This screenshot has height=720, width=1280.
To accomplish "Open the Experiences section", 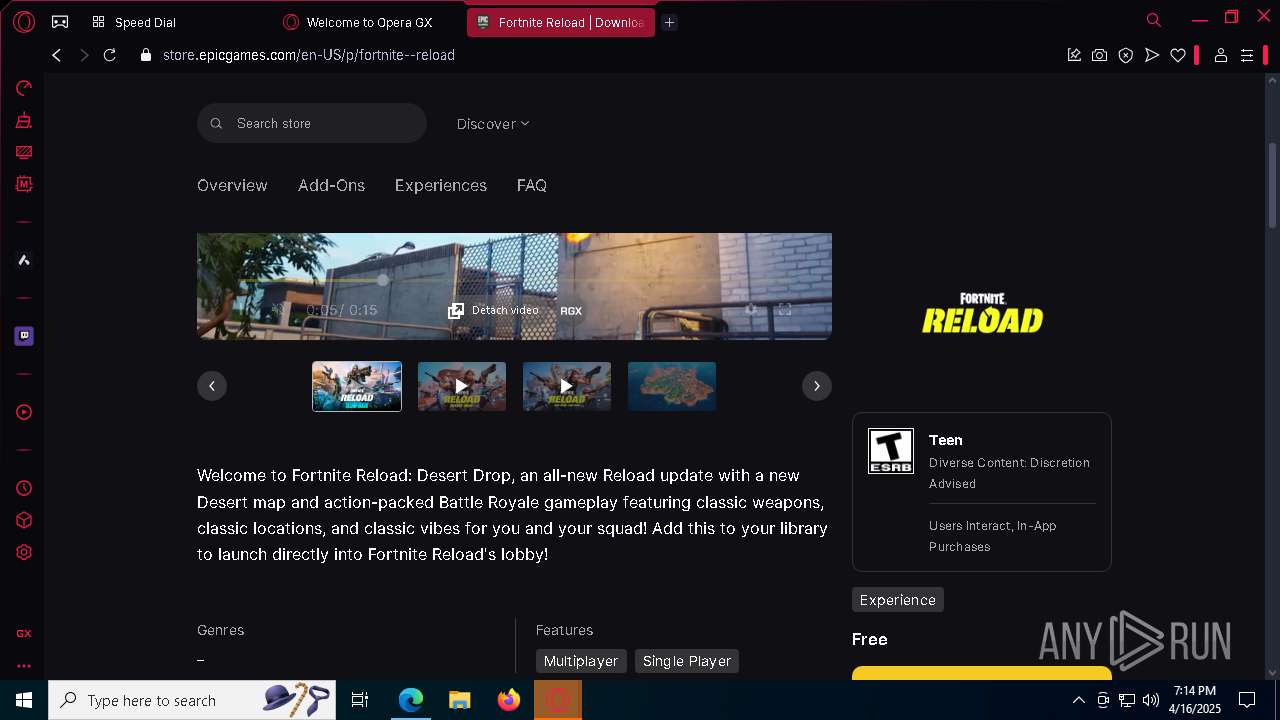I will pyautogui.click(x=441, y=185).
